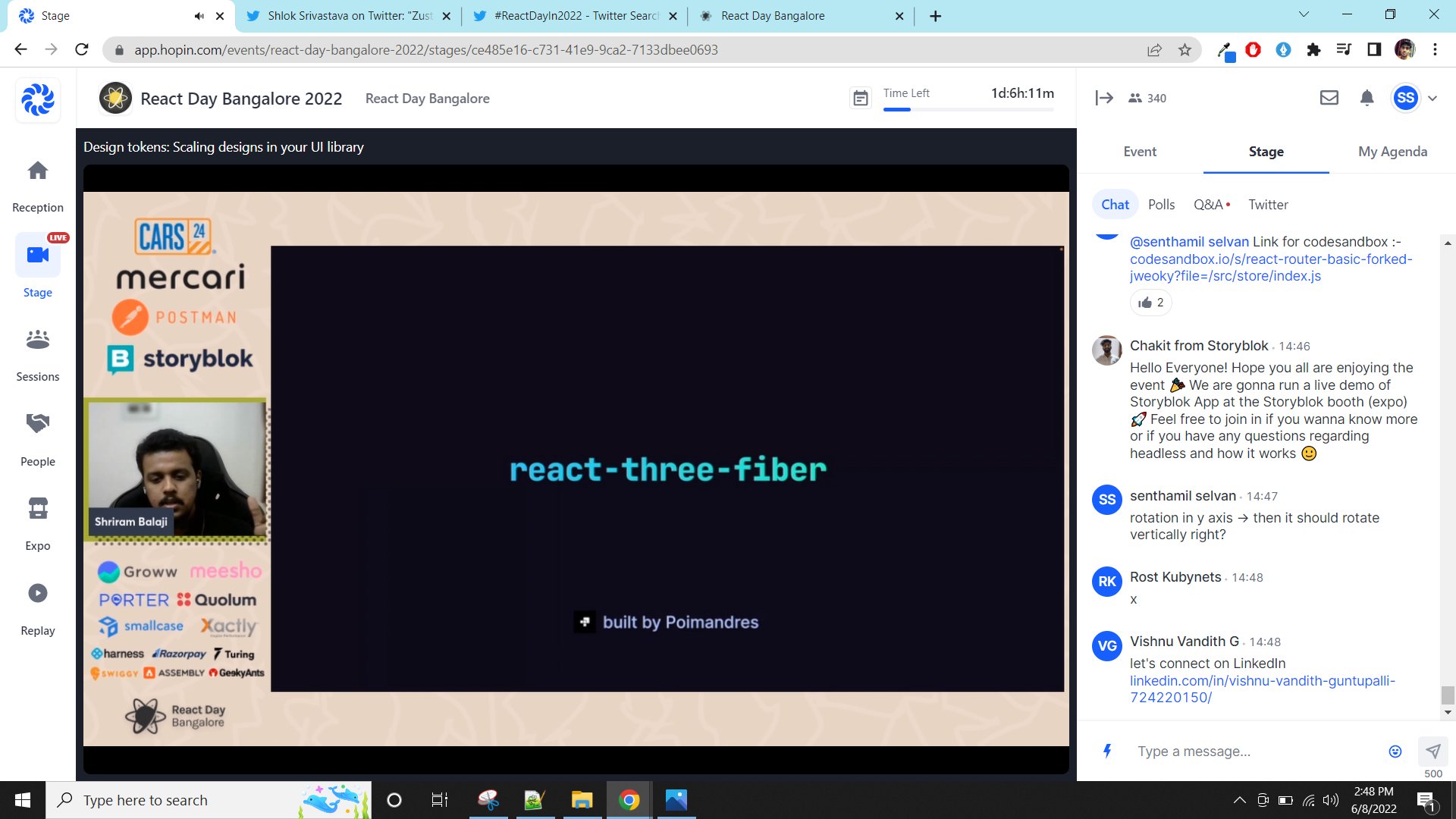Mute the Stage browser tab audio
Image resolution: width=1456 pixels, height=819 pixels.
tap(199, 16)
